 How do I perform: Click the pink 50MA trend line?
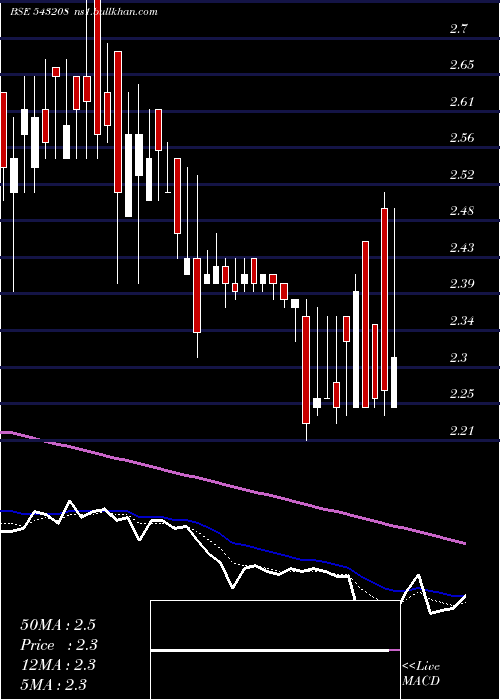coord(232,486)
